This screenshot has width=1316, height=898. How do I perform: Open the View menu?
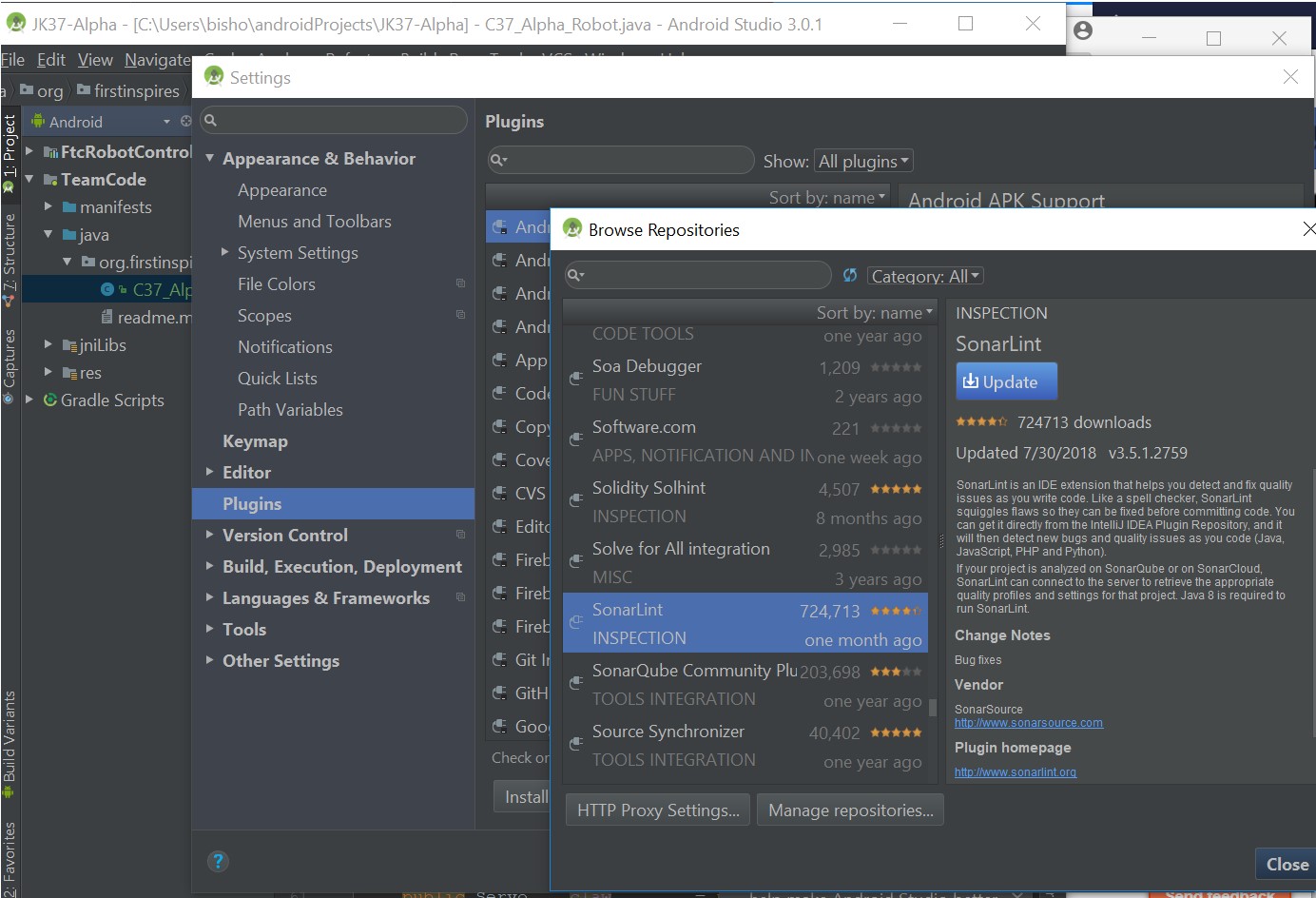click(95, 60)
